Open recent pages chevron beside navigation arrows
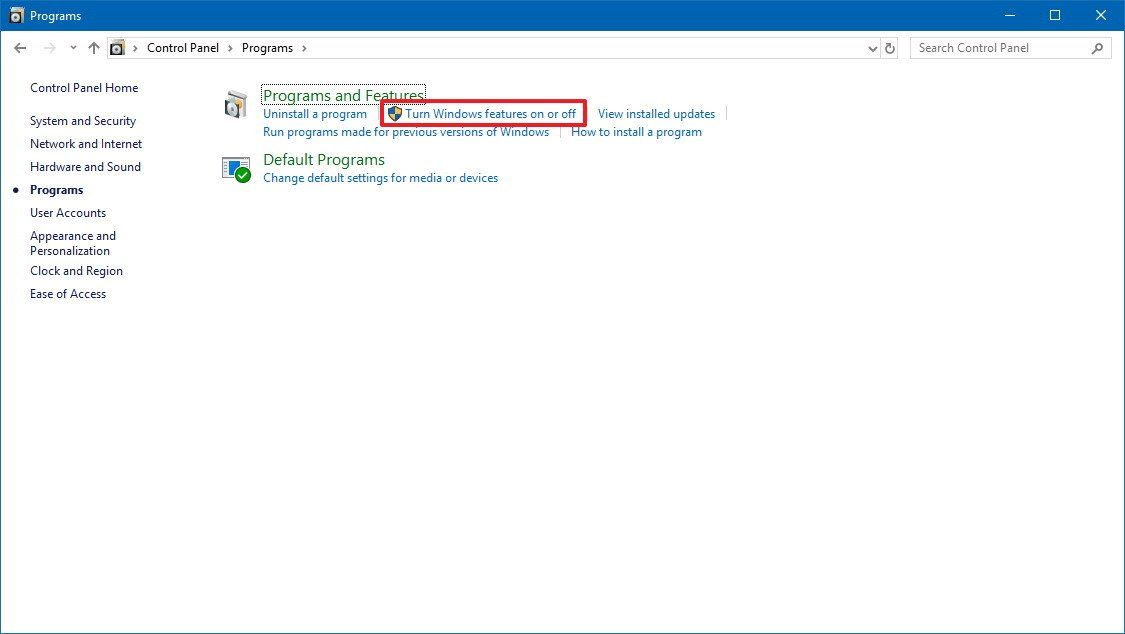Screen dimensions: 1125x634 click(x=72, y=47)
